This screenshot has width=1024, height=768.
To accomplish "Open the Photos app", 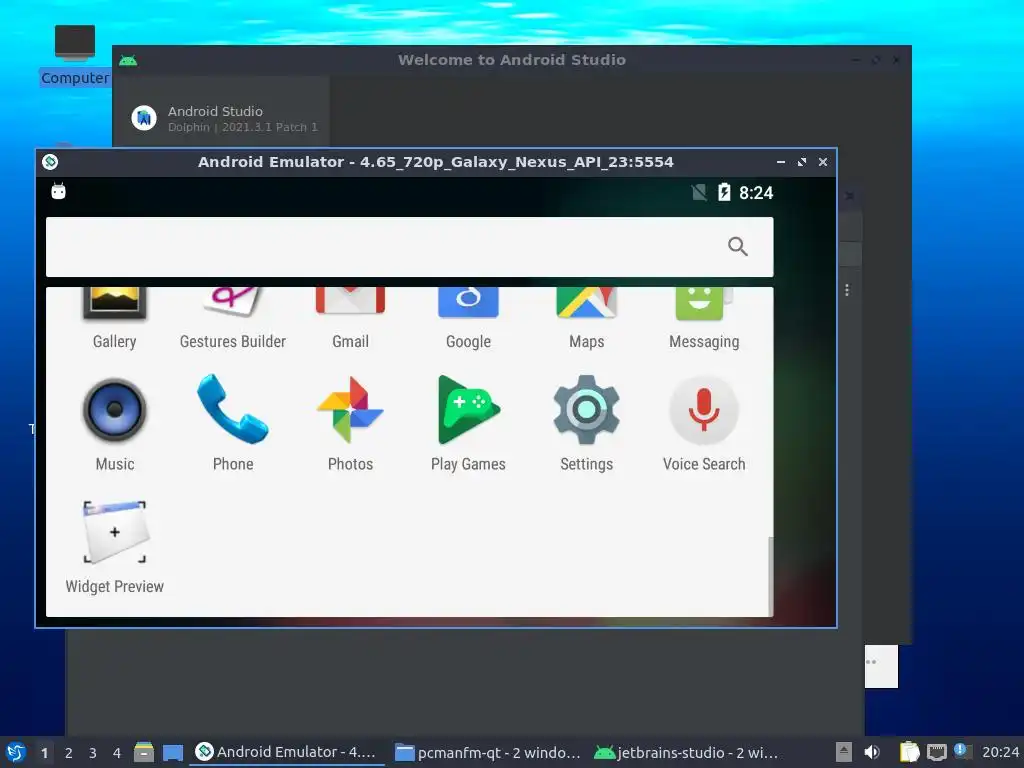I will click(351, 423).
